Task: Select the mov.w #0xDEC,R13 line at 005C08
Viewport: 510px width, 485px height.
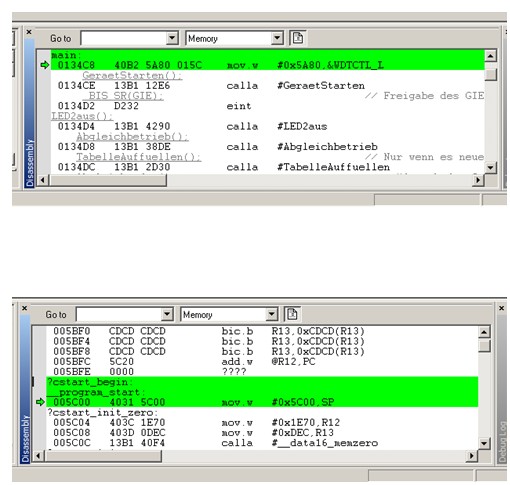Action: point(262,433)
